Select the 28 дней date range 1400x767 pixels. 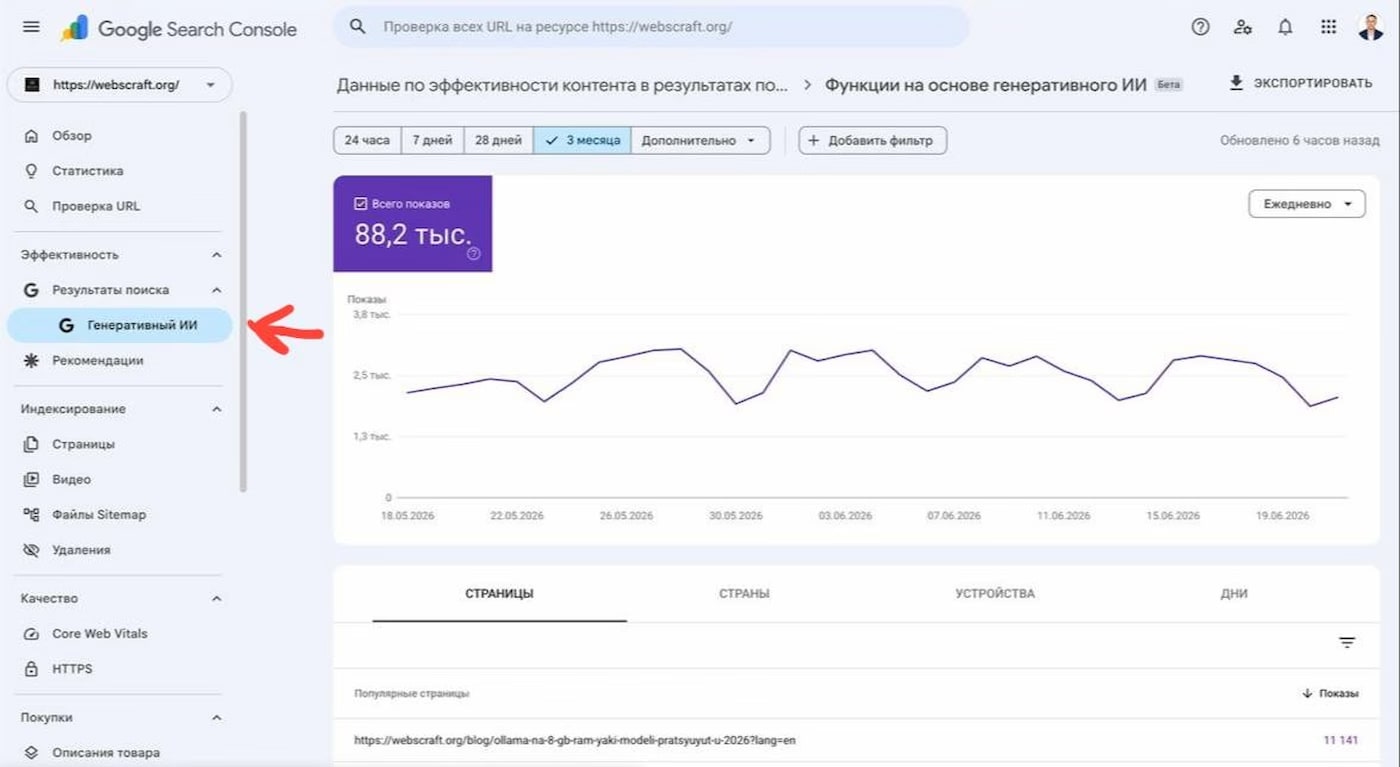pyautogui.click(x=498, y=141)
